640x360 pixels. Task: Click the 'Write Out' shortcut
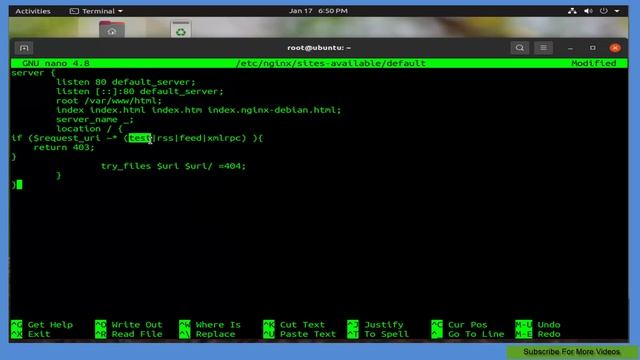(129, 325)
